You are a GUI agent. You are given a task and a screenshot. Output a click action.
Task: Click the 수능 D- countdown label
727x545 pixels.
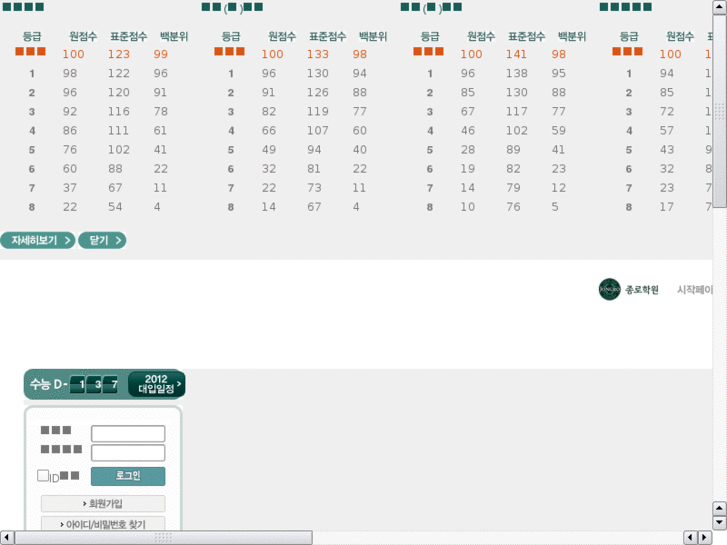pos(48,384)
